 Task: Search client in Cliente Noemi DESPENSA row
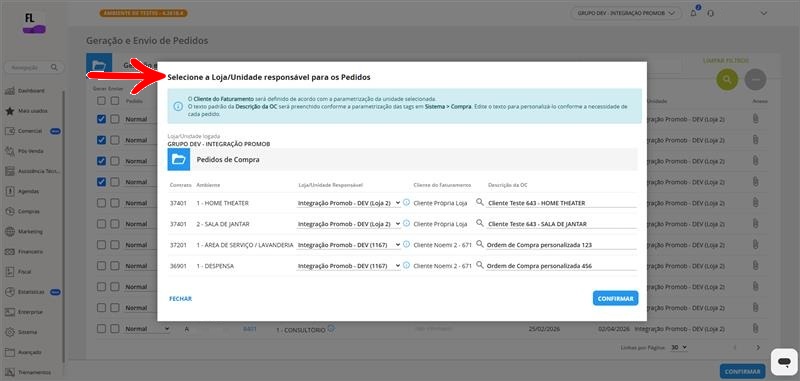tap(480, 265)
